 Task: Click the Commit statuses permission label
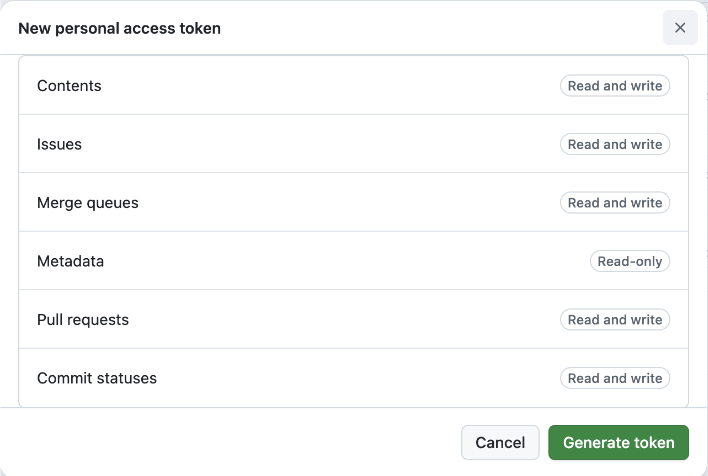(x=96, y=378)
